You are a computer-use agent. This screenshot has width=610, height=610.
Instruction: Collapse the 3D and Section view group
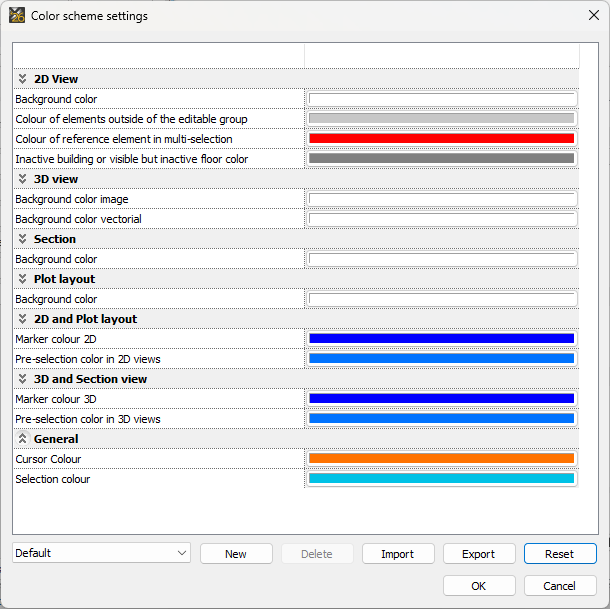pyautogui.click(x=22, y=379)
